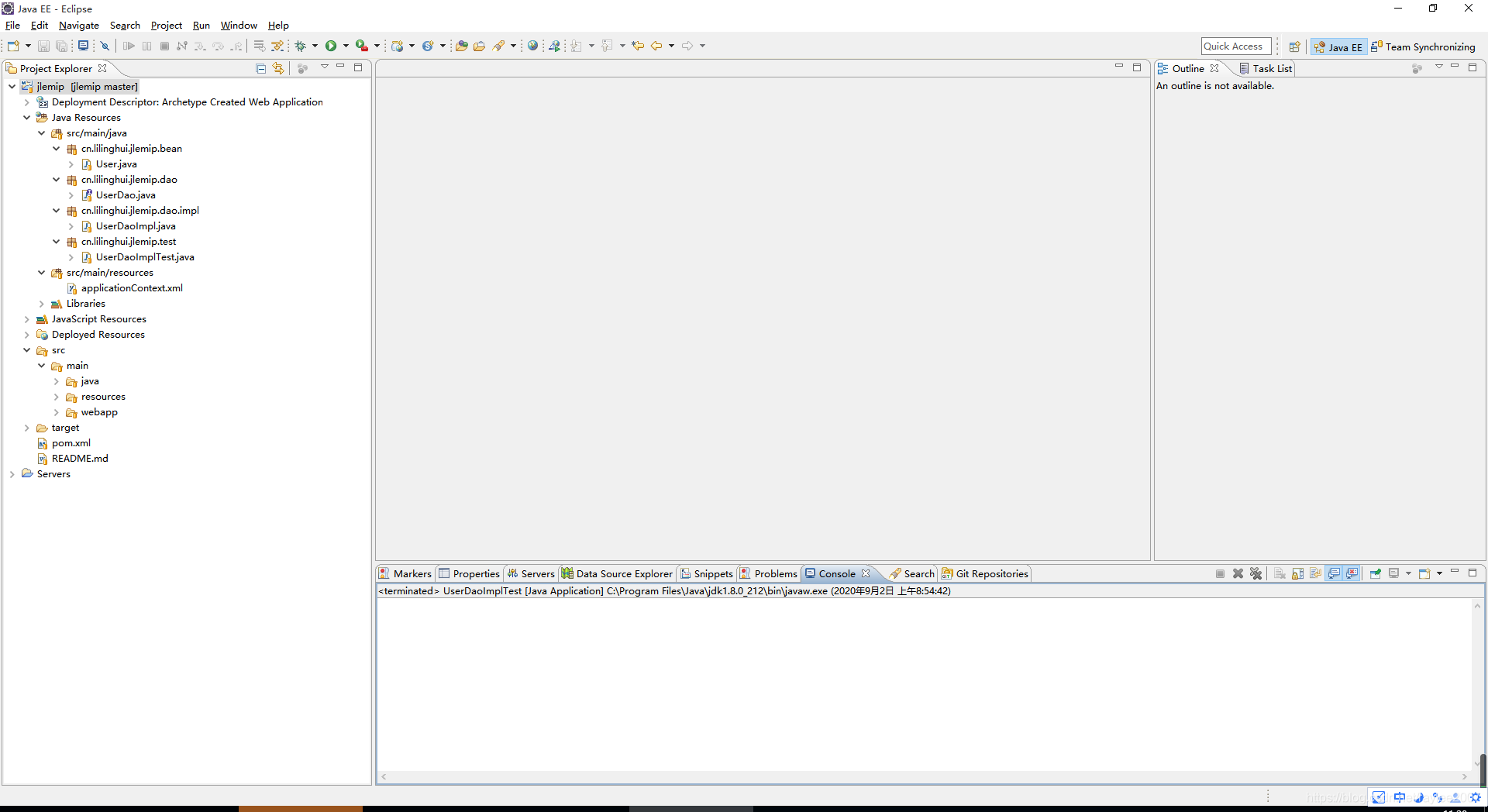Toggle Show Console on standard output

tap(1334, 573)
